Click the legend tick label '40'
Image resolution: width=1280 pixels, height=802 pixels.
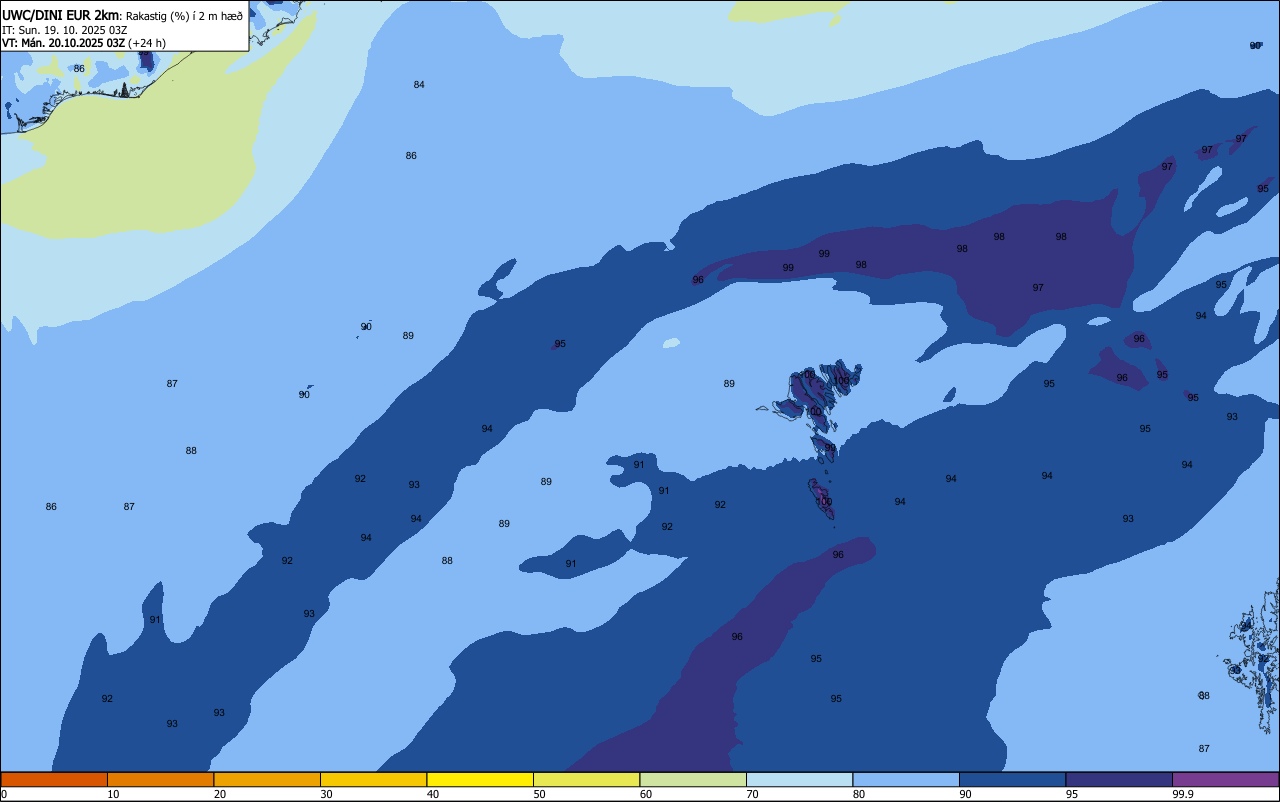coord(433,794)
